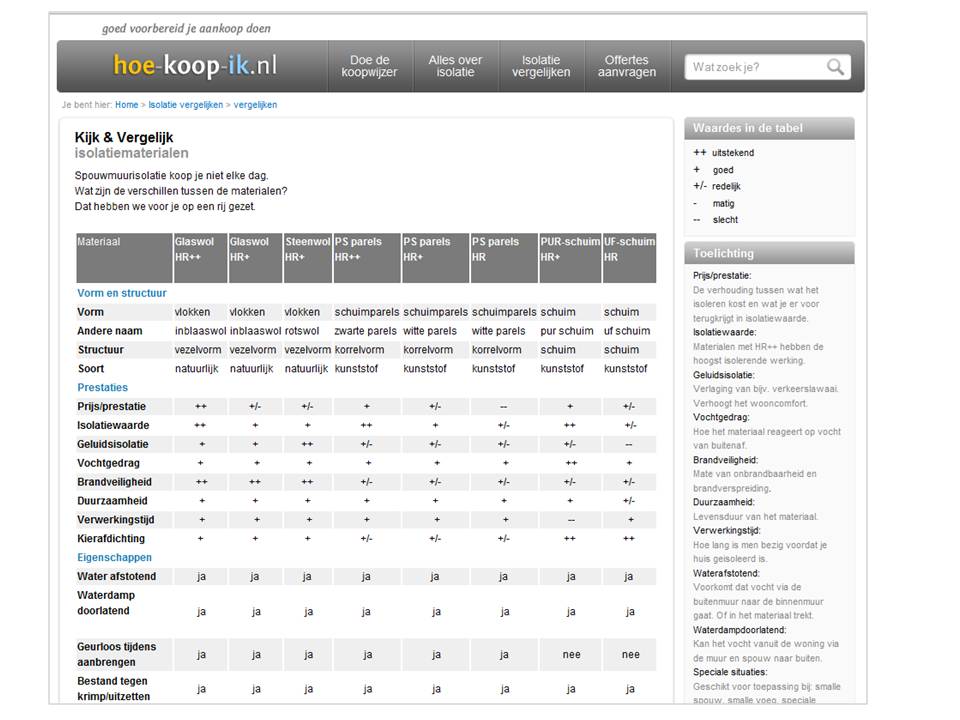The image size is (960, 720).
Task: Click the 'zwarte parels' table cell
Action: coord(366,331)
